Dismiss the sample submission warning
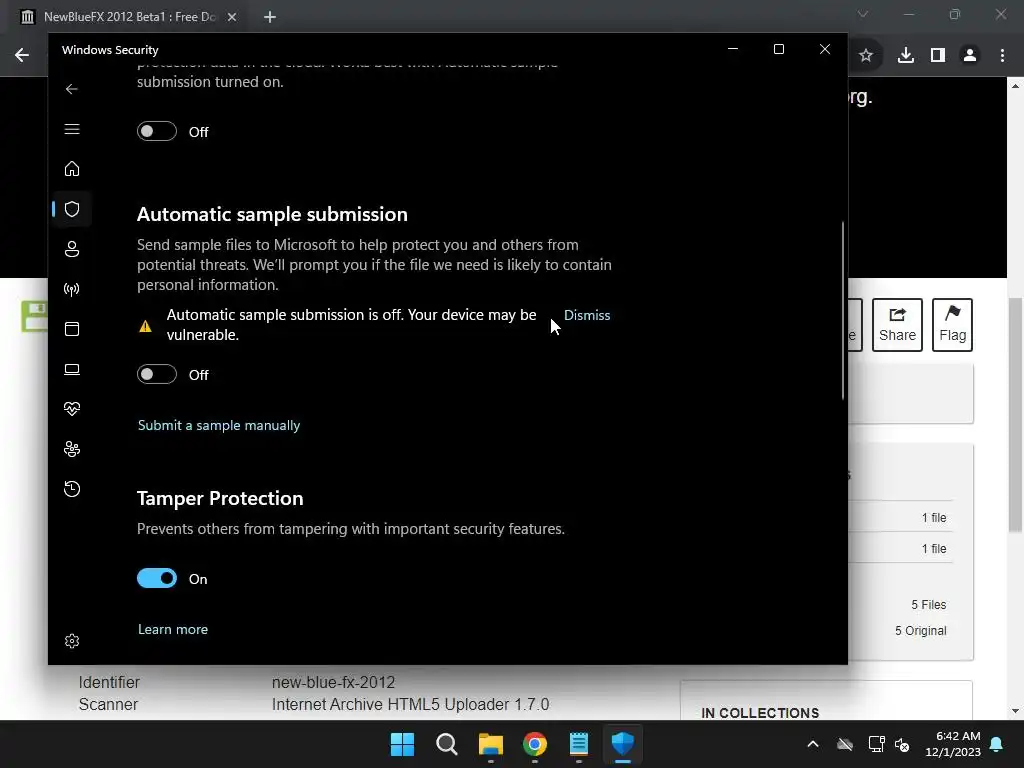 coord(586,315)
